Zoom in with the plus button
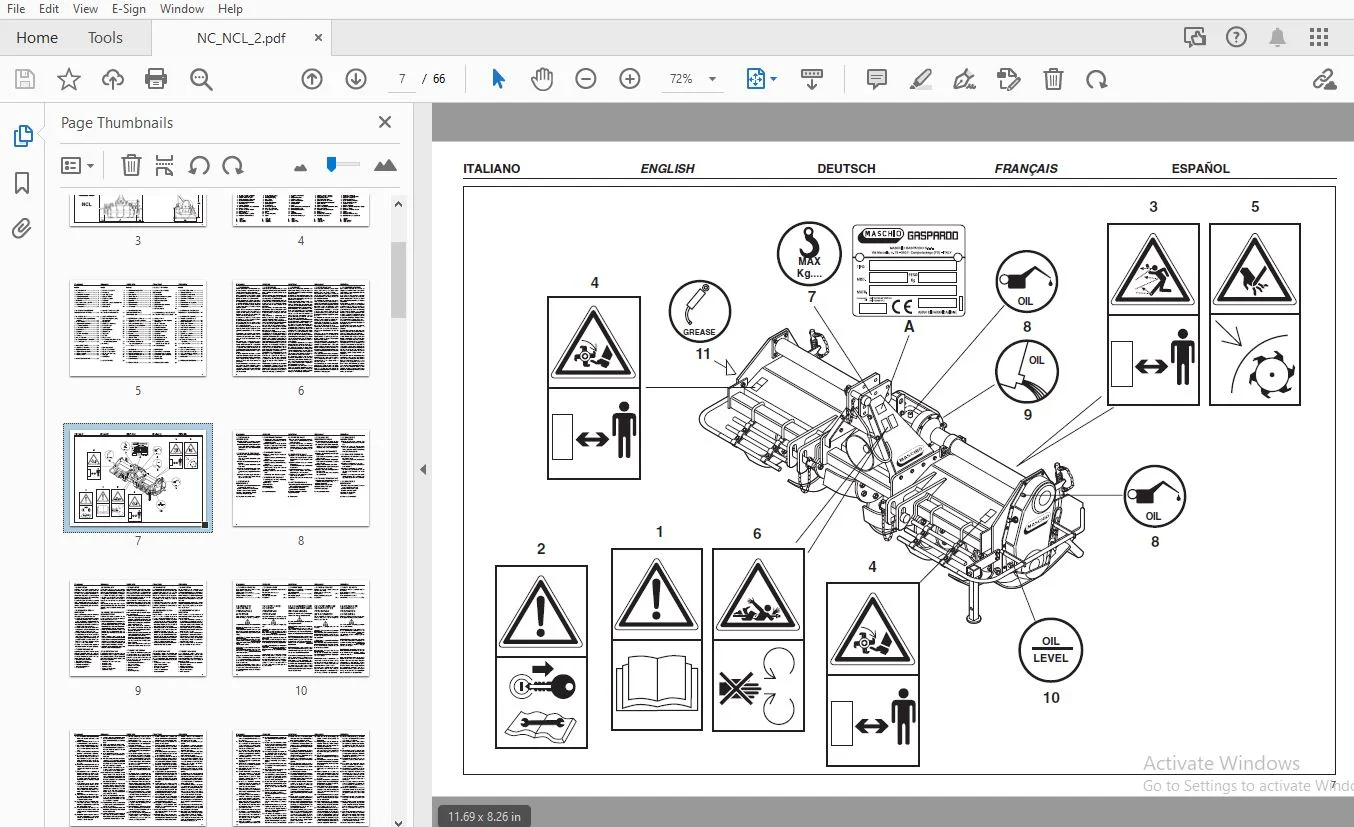Image resolution: width=1354 pixels, height=827 pixels. click(630, 79)
